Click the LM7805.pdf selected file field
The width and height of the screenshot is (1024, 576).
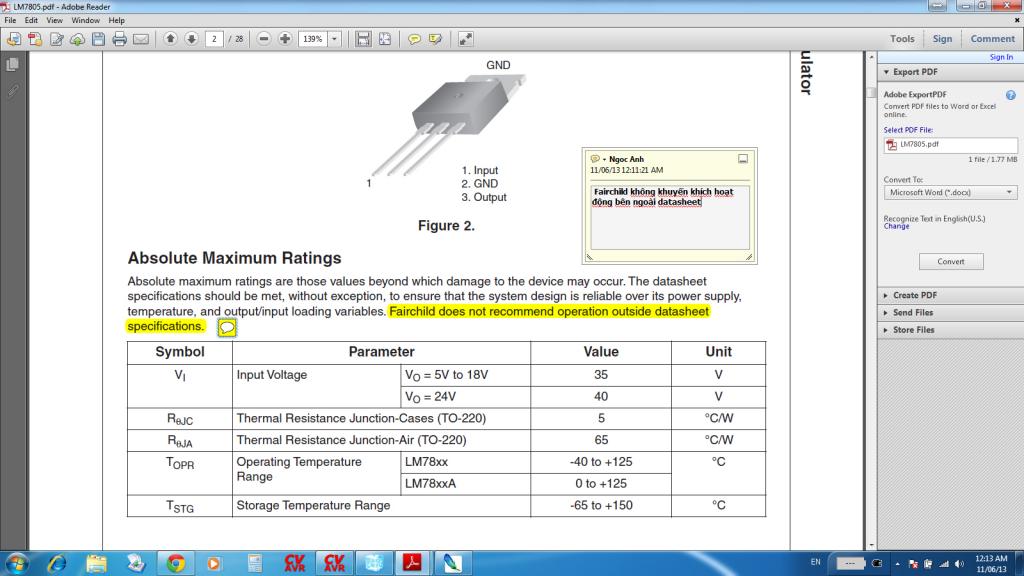950,145
